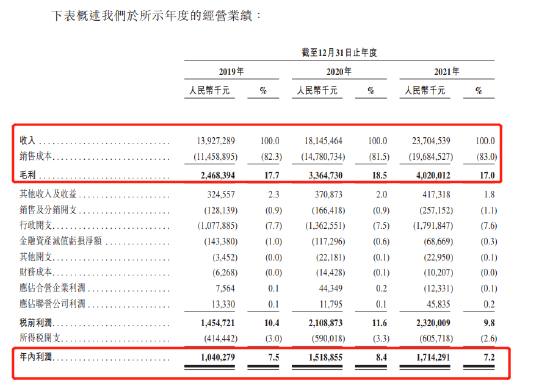The height and width of the screenshot is (383, 550).
Task: Click the 毛利 row label
Action: point(27,175)
